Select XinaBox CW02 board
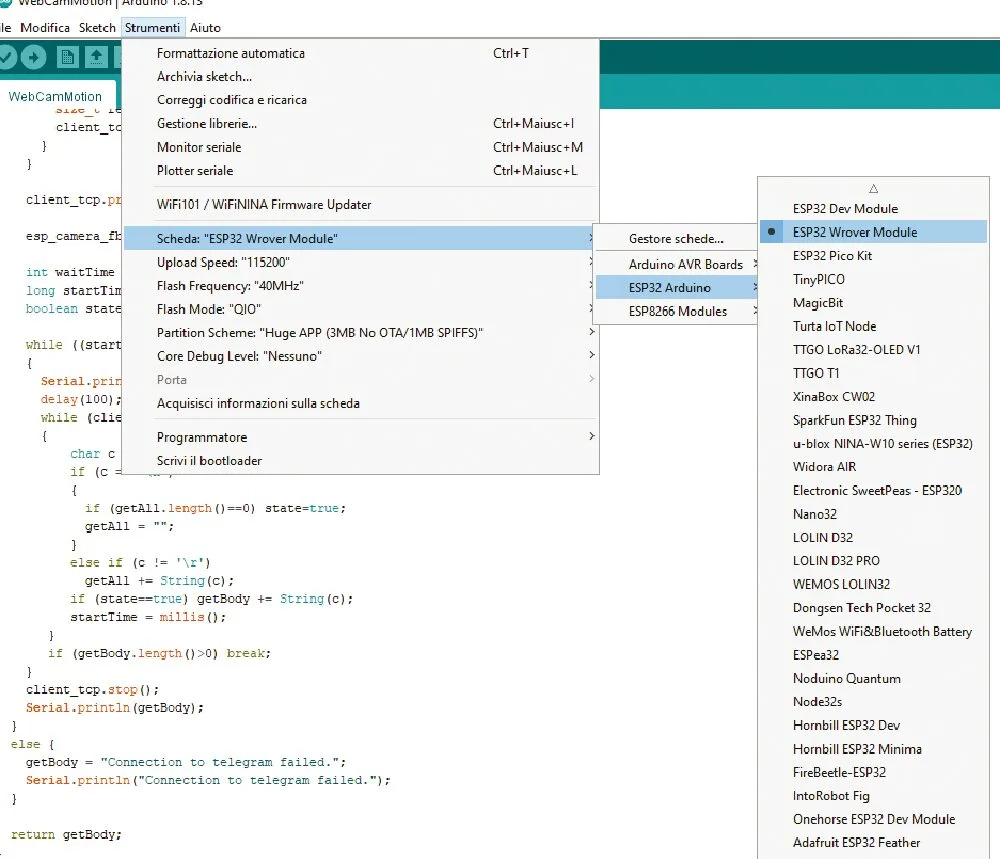 click(x=873, y=397)
